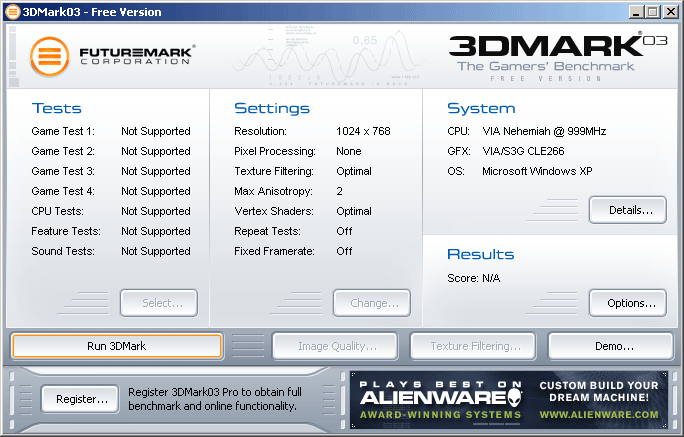Click the Texture Filtering... button

[x=473, y=346]
